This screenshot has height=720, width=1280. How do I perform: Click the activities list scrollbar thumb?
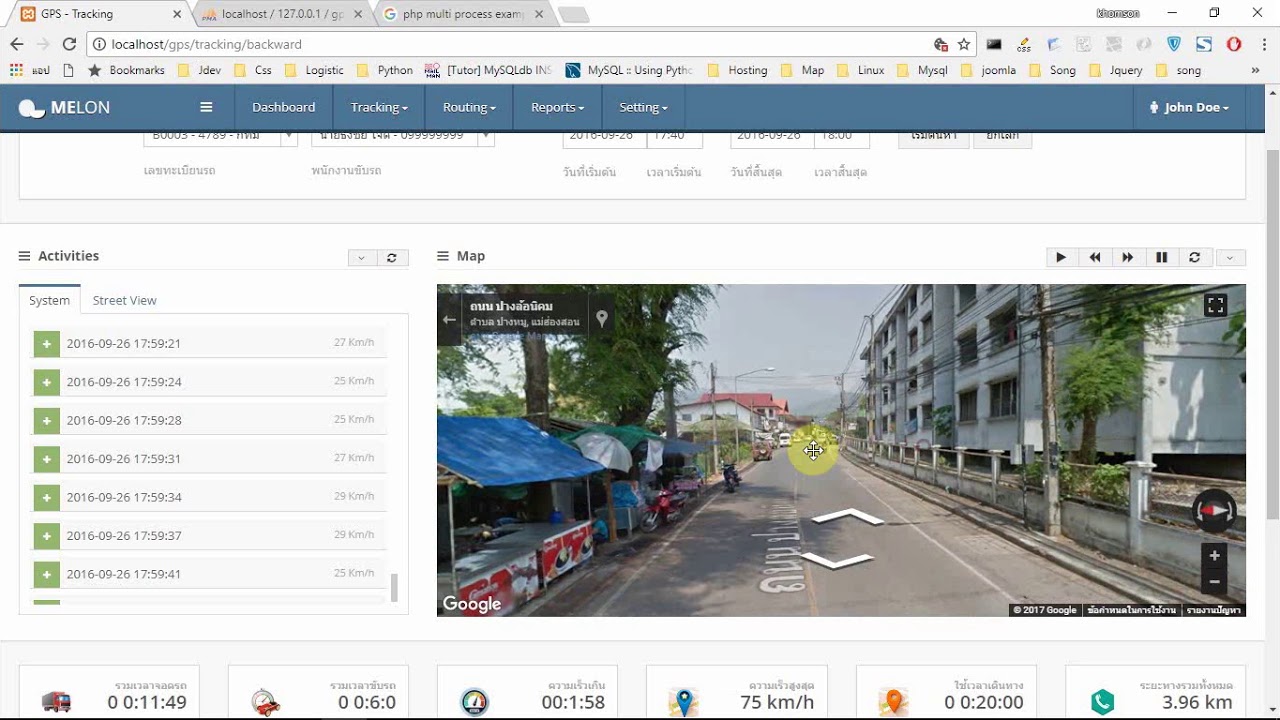394,588
